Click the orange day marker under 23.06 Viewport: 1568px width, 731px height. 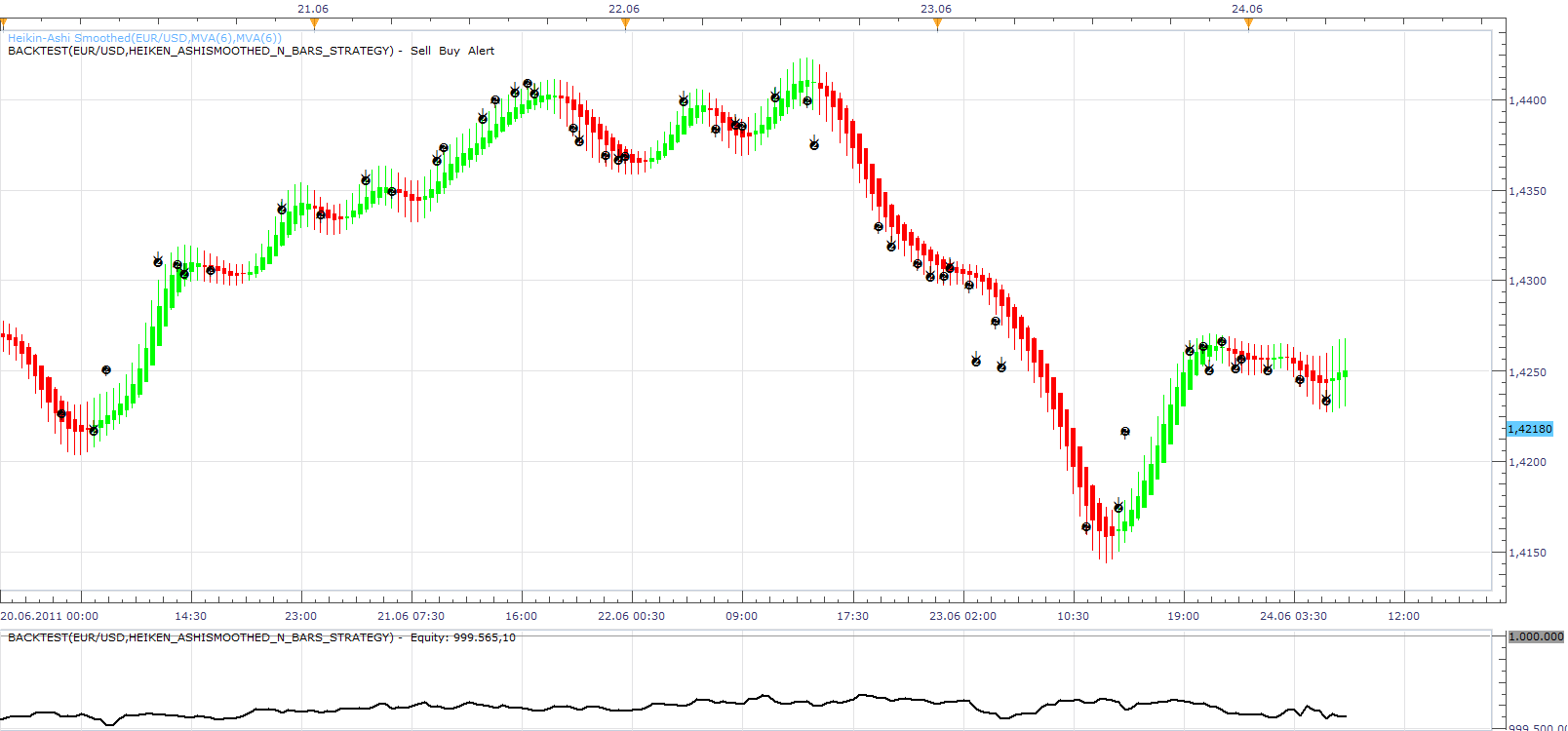[x=937, y=23]
